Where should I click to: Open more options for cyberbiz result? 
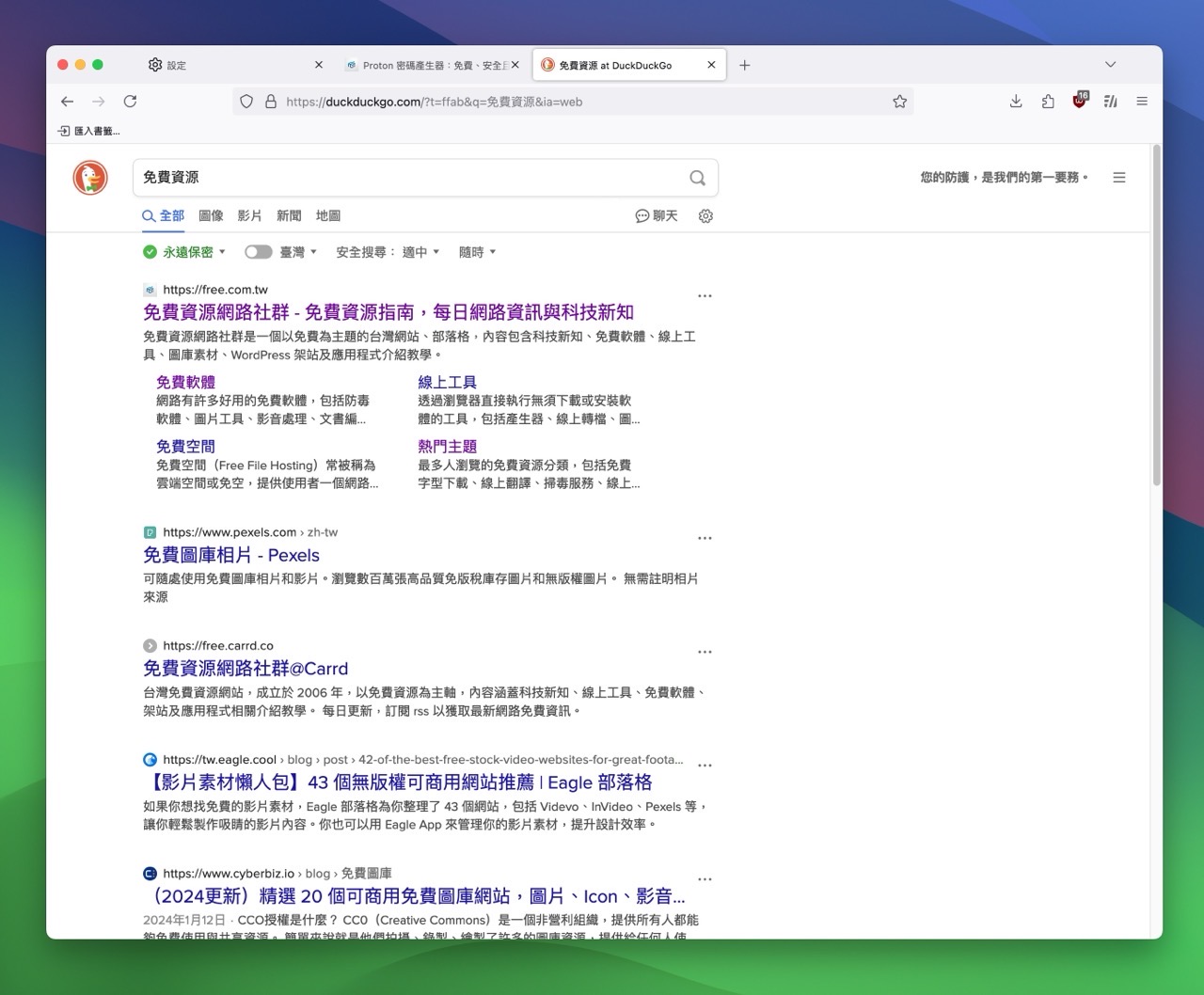coord(705,880)
